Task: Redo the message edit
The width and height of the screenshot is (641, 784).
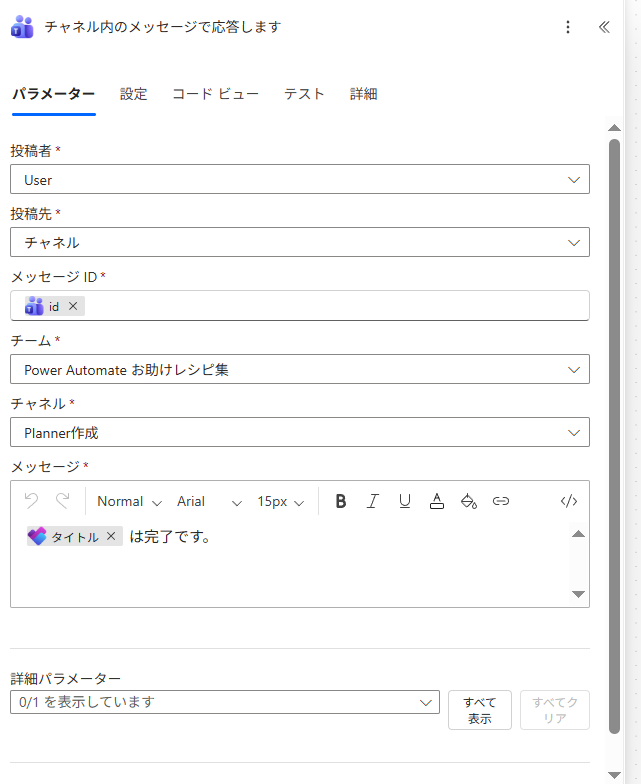Action: 63,500
